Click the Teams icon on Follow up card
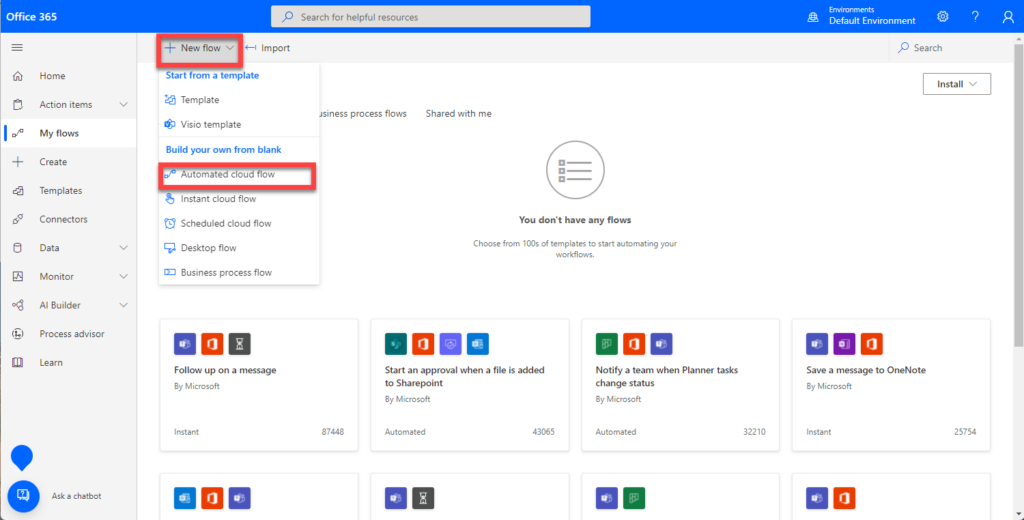The width and height of the screenshot is (1024, 520). (185, 344)
